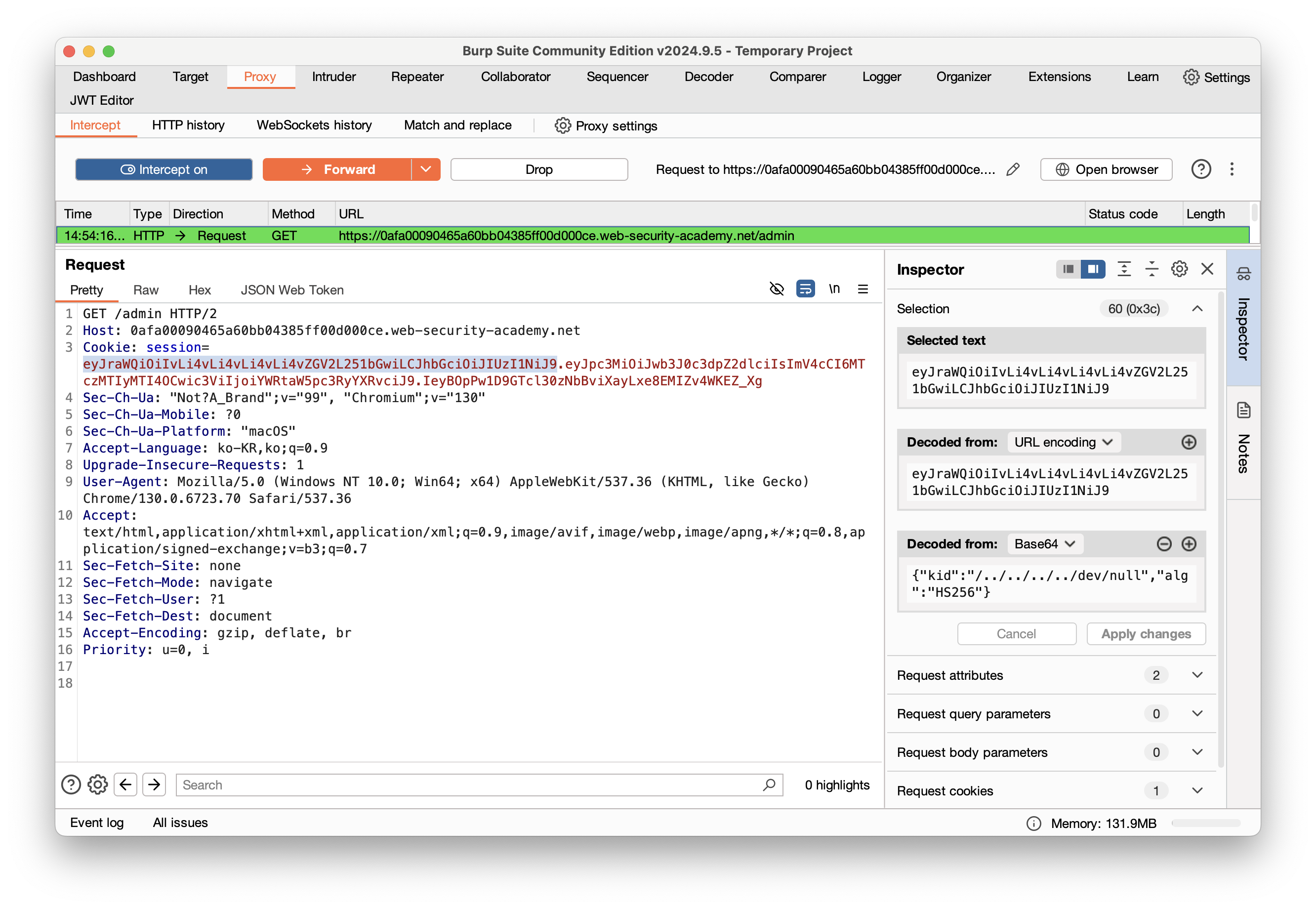Click expand all sections icon in Inspector
Screen dimensions: 1316x909
[1123, 269]
